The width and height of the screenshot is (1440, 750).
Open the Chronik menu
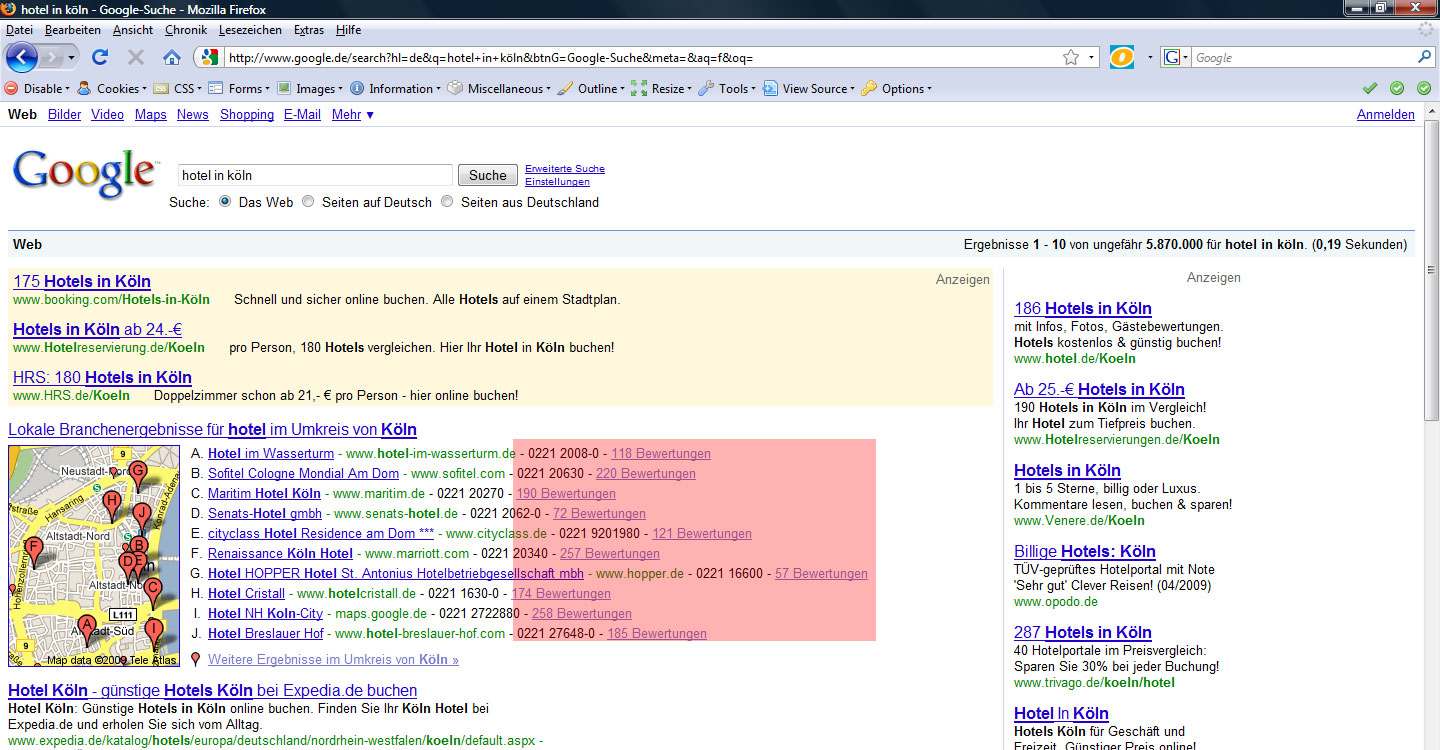(x=186, y=30)
